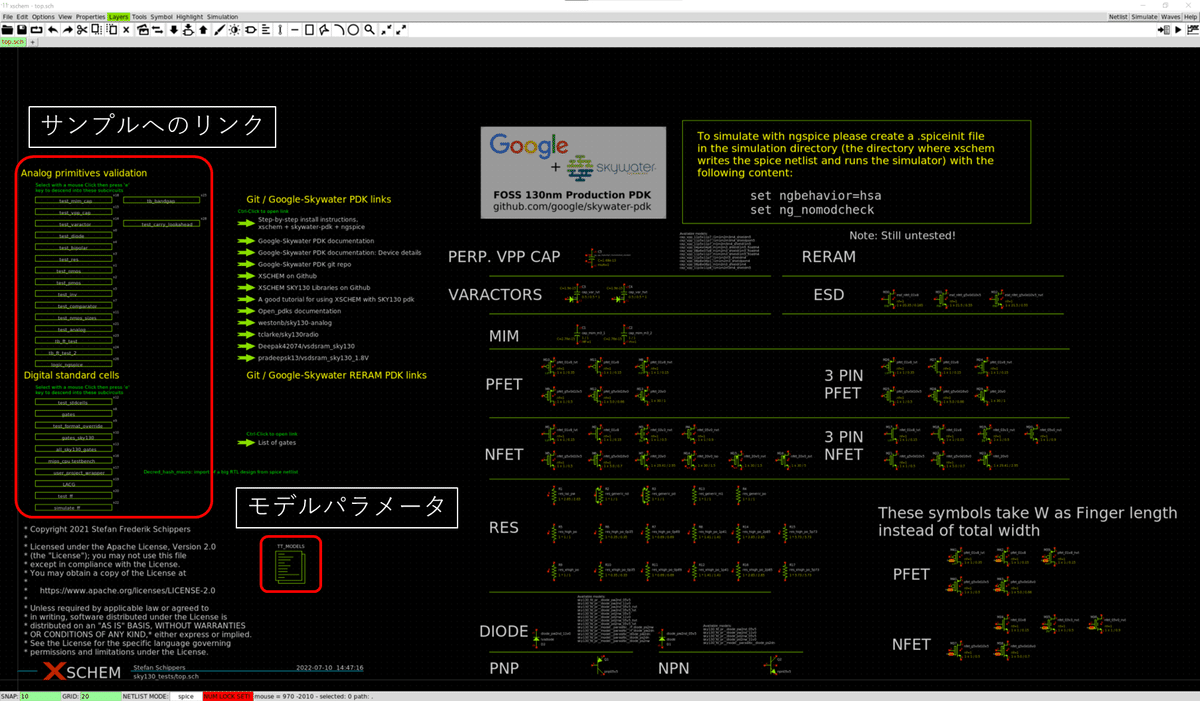Click the Simulate button at top right

coord(1144,17)
